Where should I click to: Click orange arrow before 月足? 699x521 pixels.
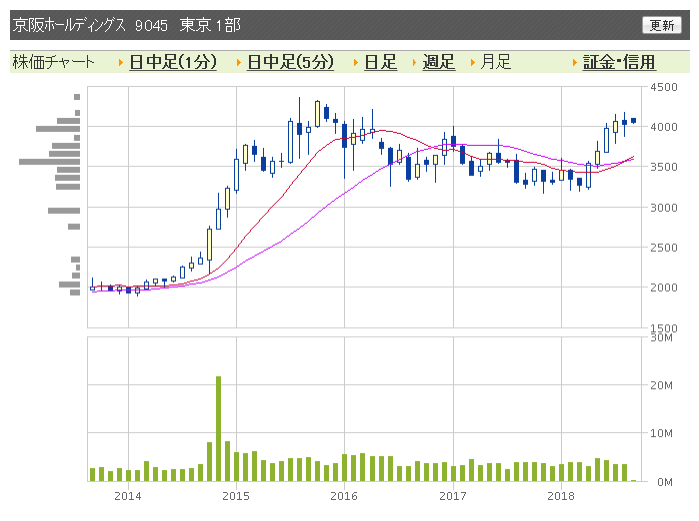(473, 63)
